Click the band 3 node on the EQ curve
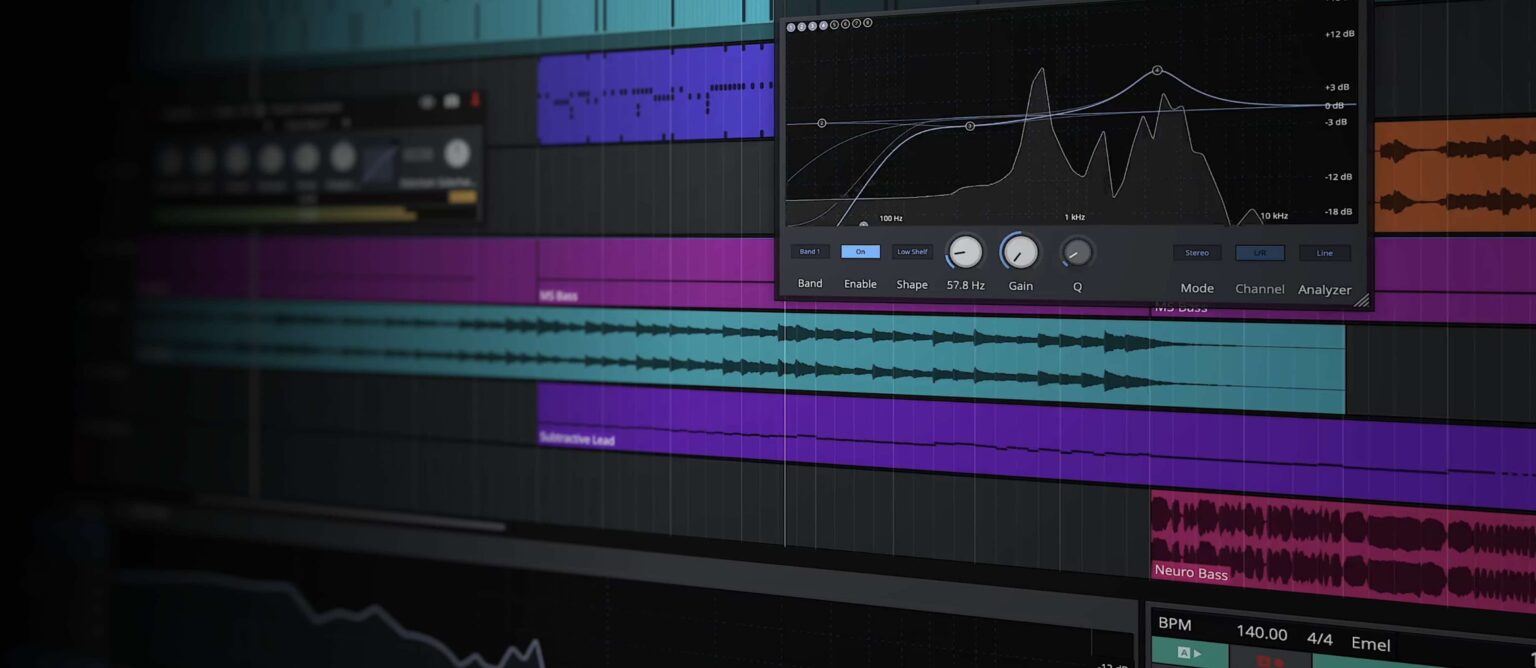Viewport: 1536px width, 668px height. 969,125
